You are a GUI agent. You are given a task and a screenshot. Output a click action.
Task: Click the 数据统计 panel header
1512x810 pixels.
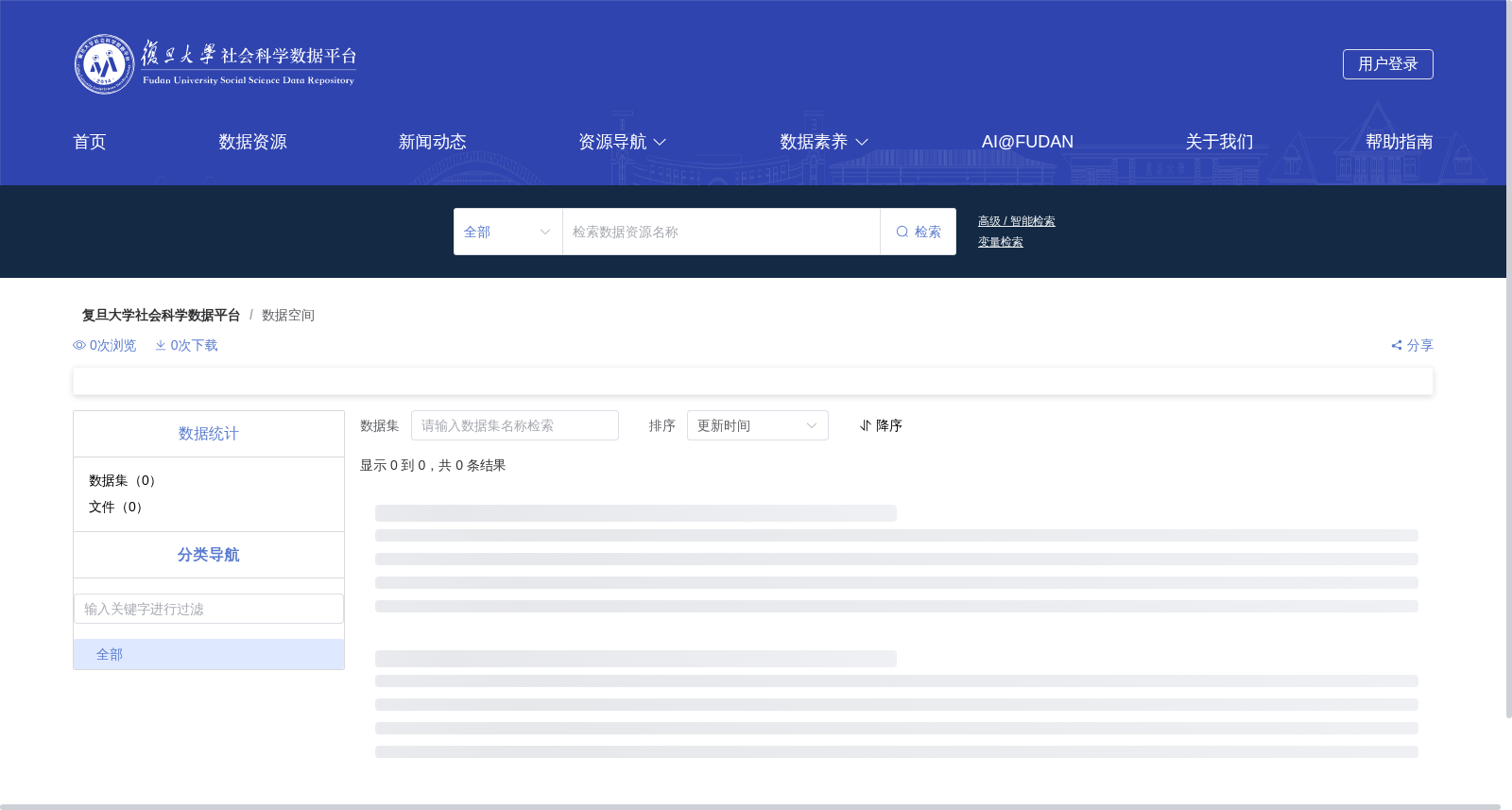(x=209, y=434)
